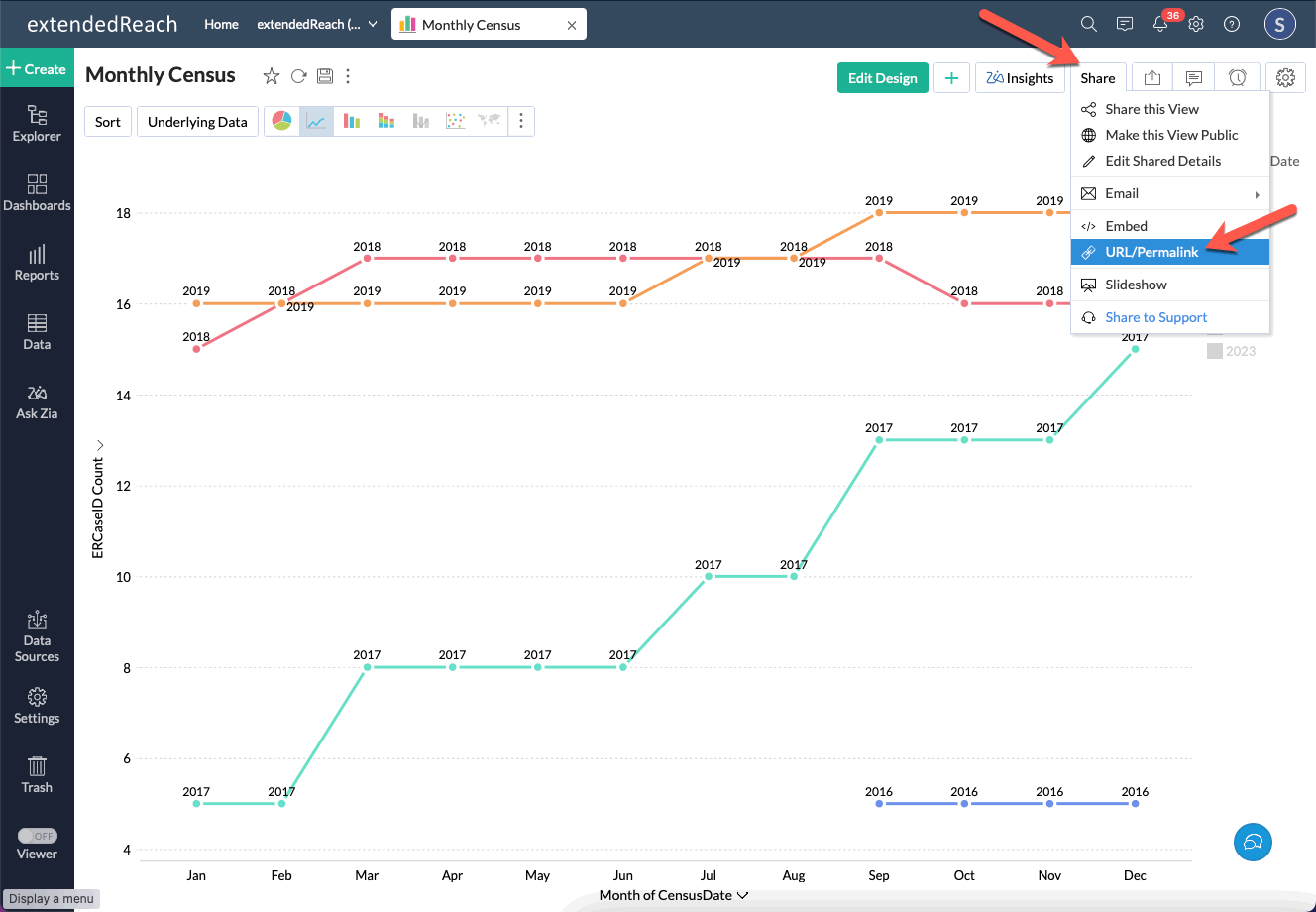This screenshot has width=1316, height=912.
Task: Select the map chart type
Action: pyautogui.click(x=489, y=121)
